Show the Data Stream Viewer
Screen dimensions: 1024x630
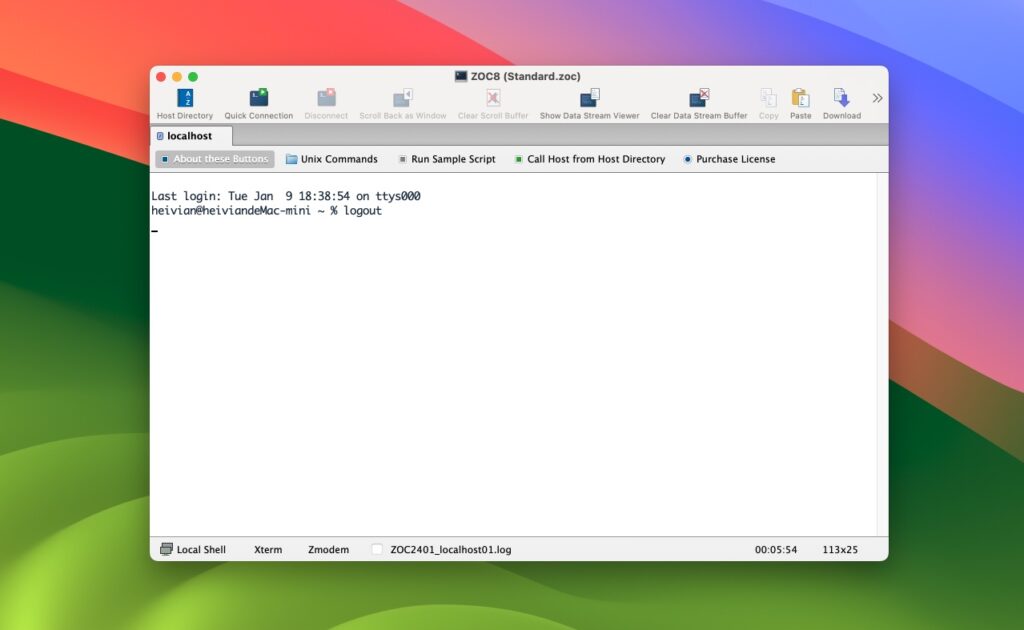tap(589, 101)
